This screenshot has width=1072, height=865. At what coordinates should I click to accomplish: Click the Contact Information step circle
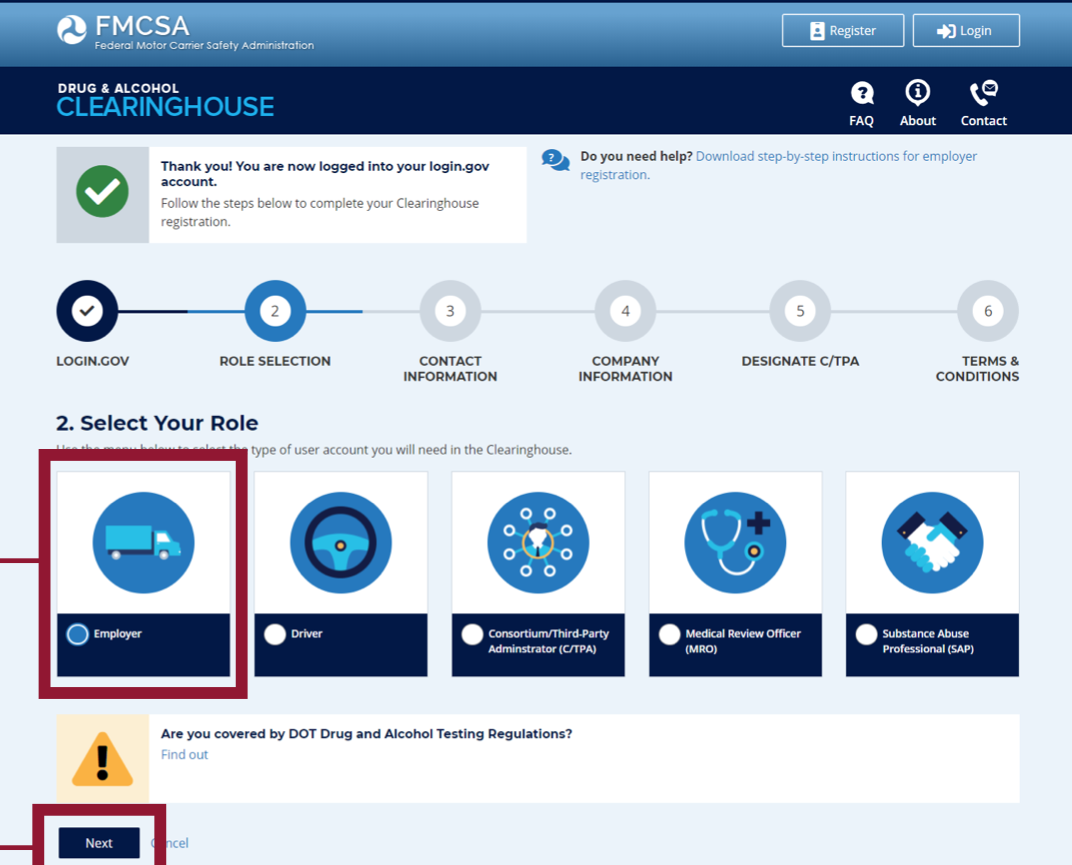(x=450, y=310)
